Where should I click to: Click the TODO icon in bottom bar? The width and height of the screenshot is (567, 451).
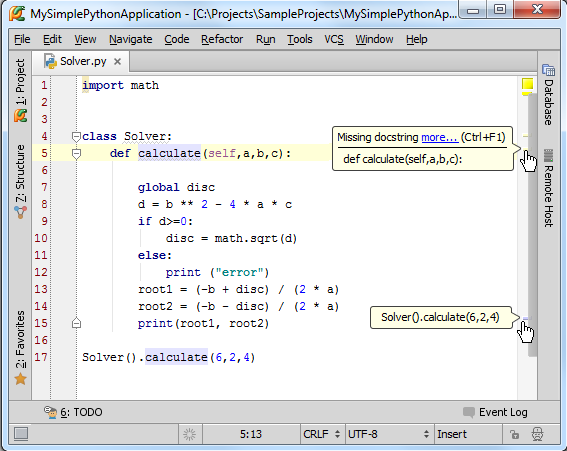point(50,412)
